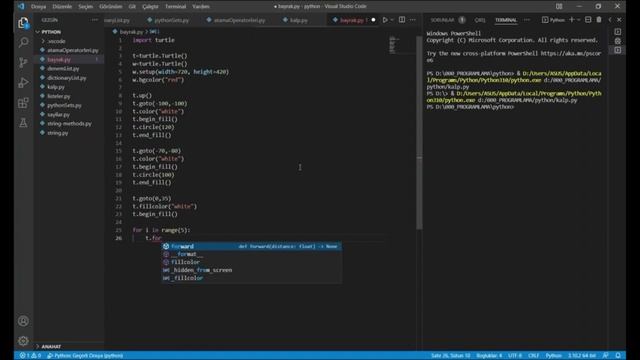Open atamaOperatorleri.py in Explorer

pos(73,50)
